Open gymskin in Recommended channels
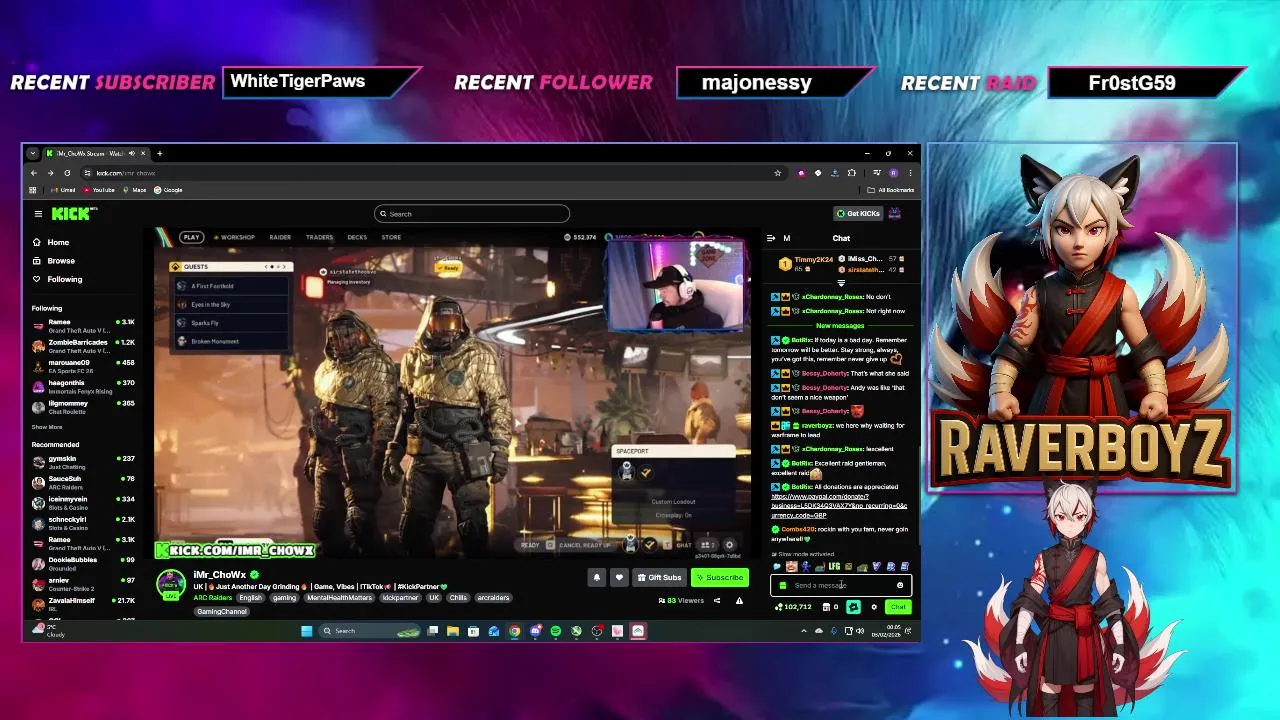The width and height of the screenshot is (1280, 720). click(x=84, y=462)
